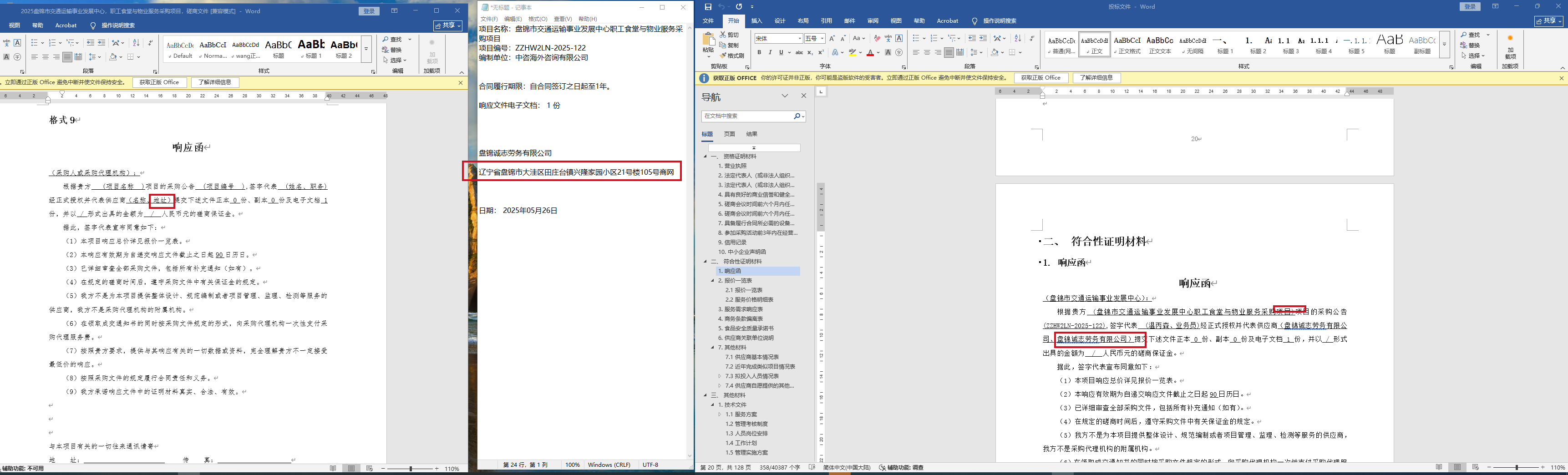Image resolution: width=1568 pixels, height=475 pixels.
Task: Toggle justify alignment in 磋商文件 Word
Action: click(x=67, y=57)
